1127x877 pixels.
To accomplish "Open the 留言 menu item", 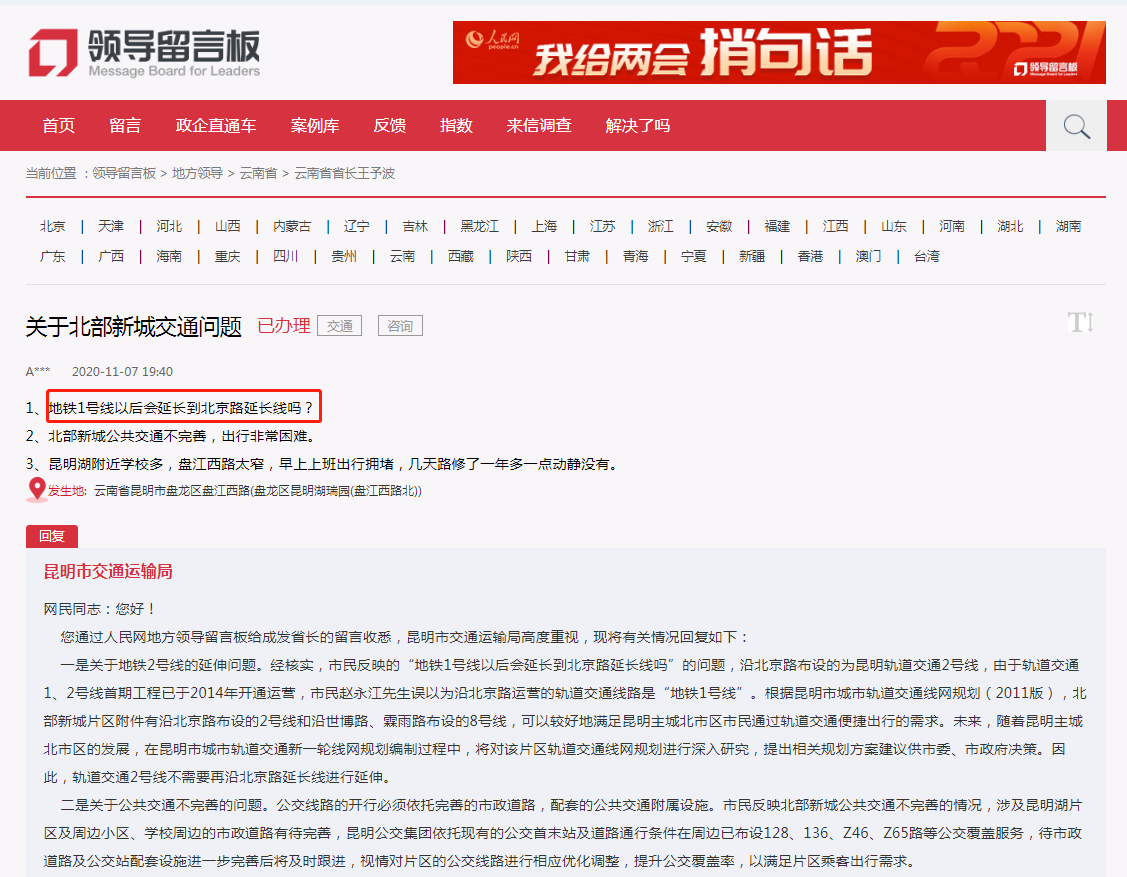I will (125, 126).
